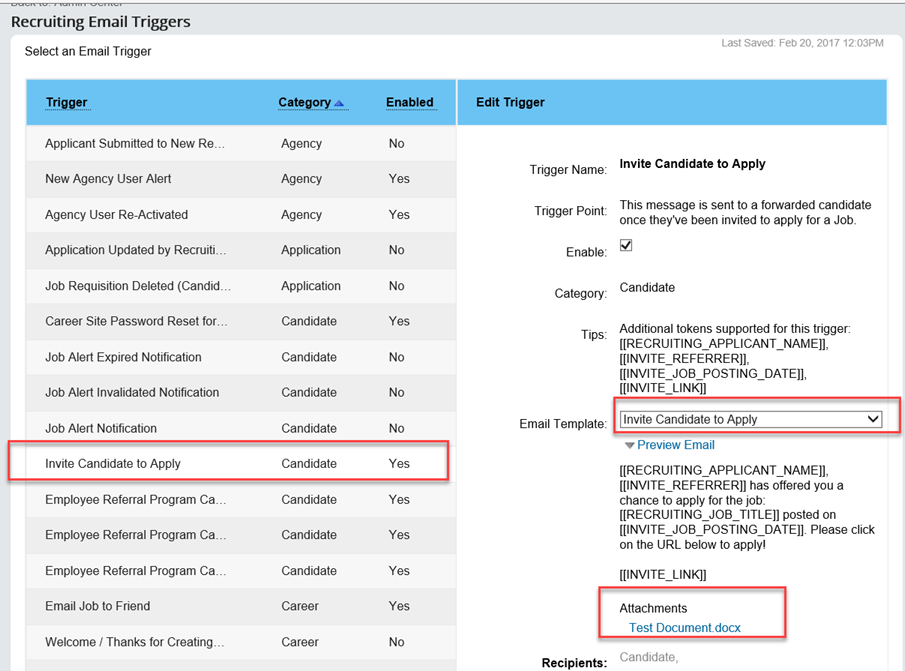The width and height of the screenshot is (905, 671).
Task: Click the ascending sort arrow beside Category
Action: 339,103
